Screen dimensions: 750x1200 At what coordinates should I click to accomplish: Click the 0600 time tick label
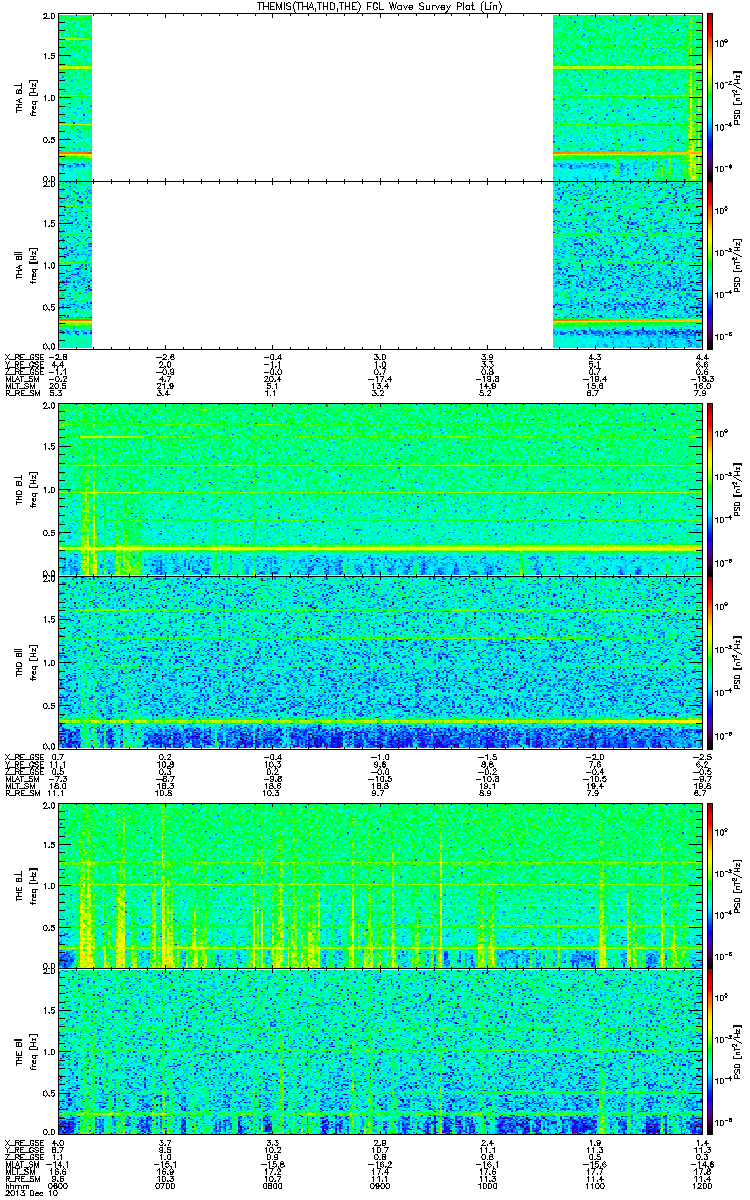(x=60, y=1184)
